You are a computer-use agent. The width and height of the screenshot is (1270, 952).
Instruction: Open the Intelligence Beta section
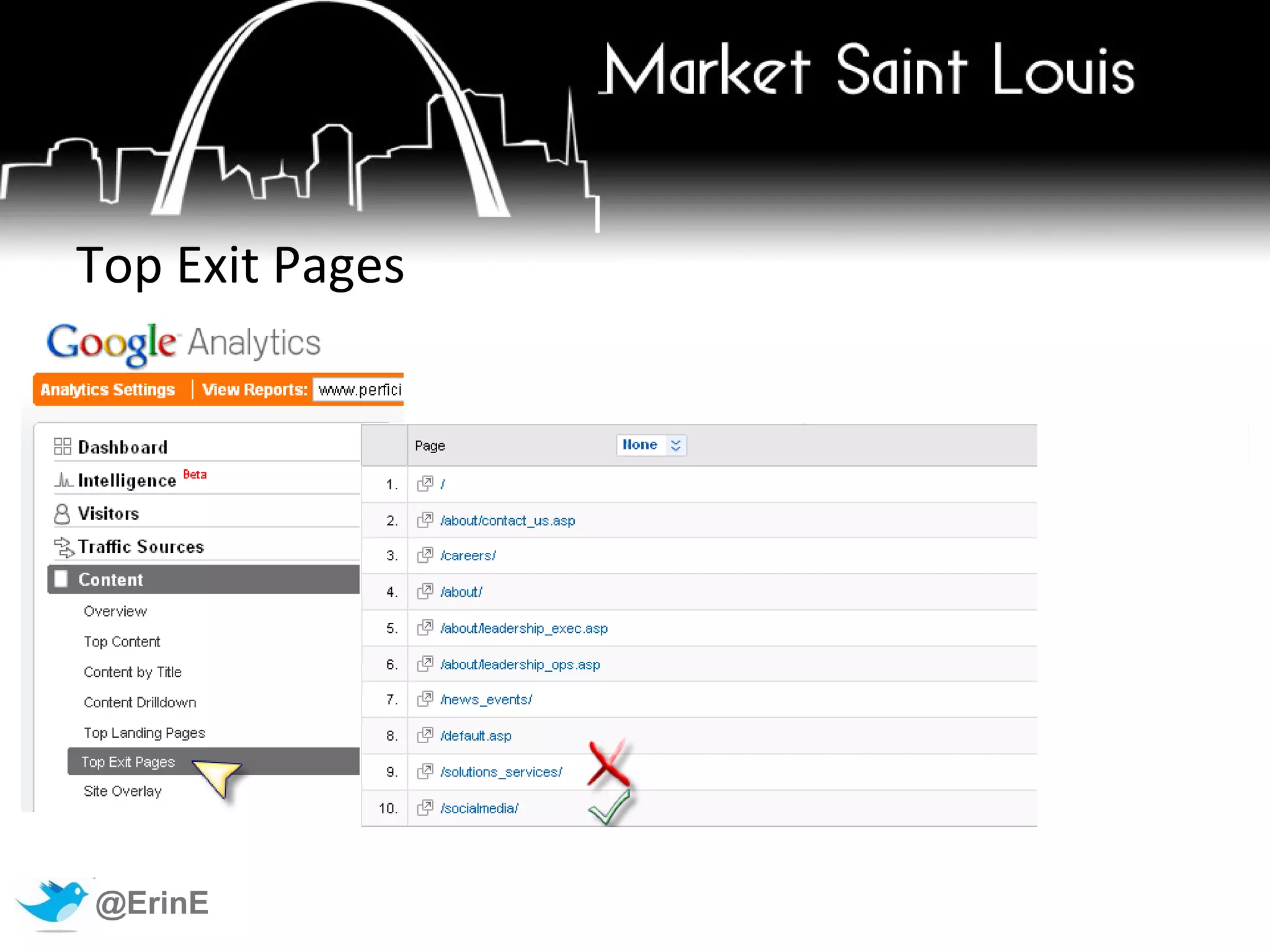[x=127, y=480]
